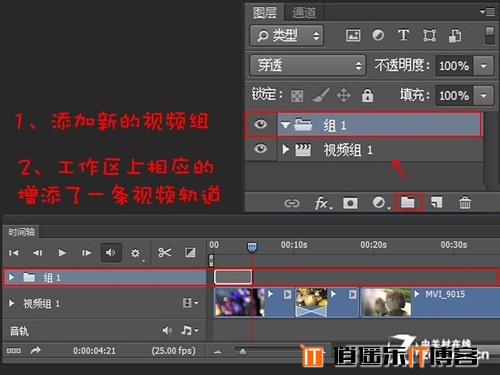The width and height of the screenshot is (500, 375).
Task: Select first video clip with bokeh thumbnail
Action: coord(254,302)
